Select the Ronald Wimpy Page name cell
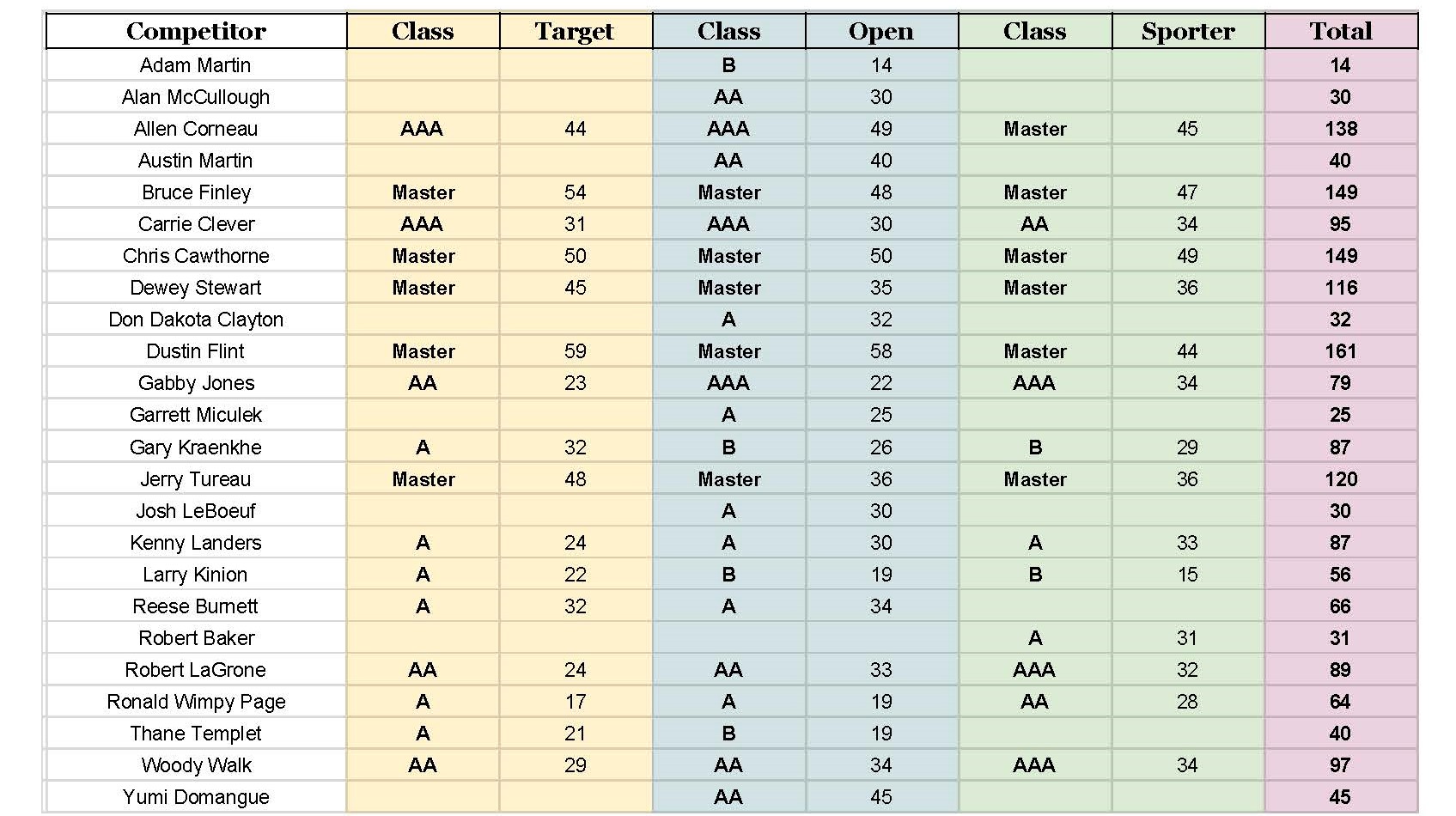 [x=196, y=702]
